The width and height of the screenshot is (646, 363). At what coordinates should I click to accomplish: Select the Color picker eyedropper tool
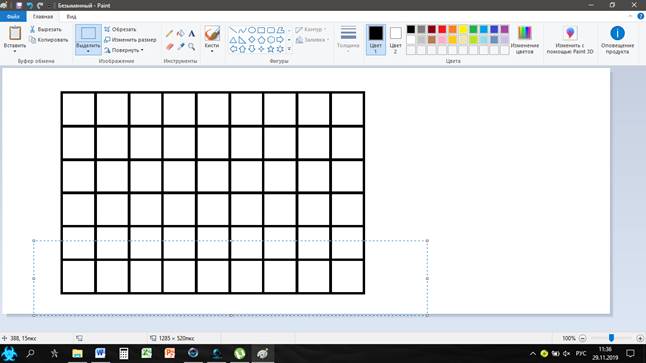pyautogui.click(x=180, y=47)
